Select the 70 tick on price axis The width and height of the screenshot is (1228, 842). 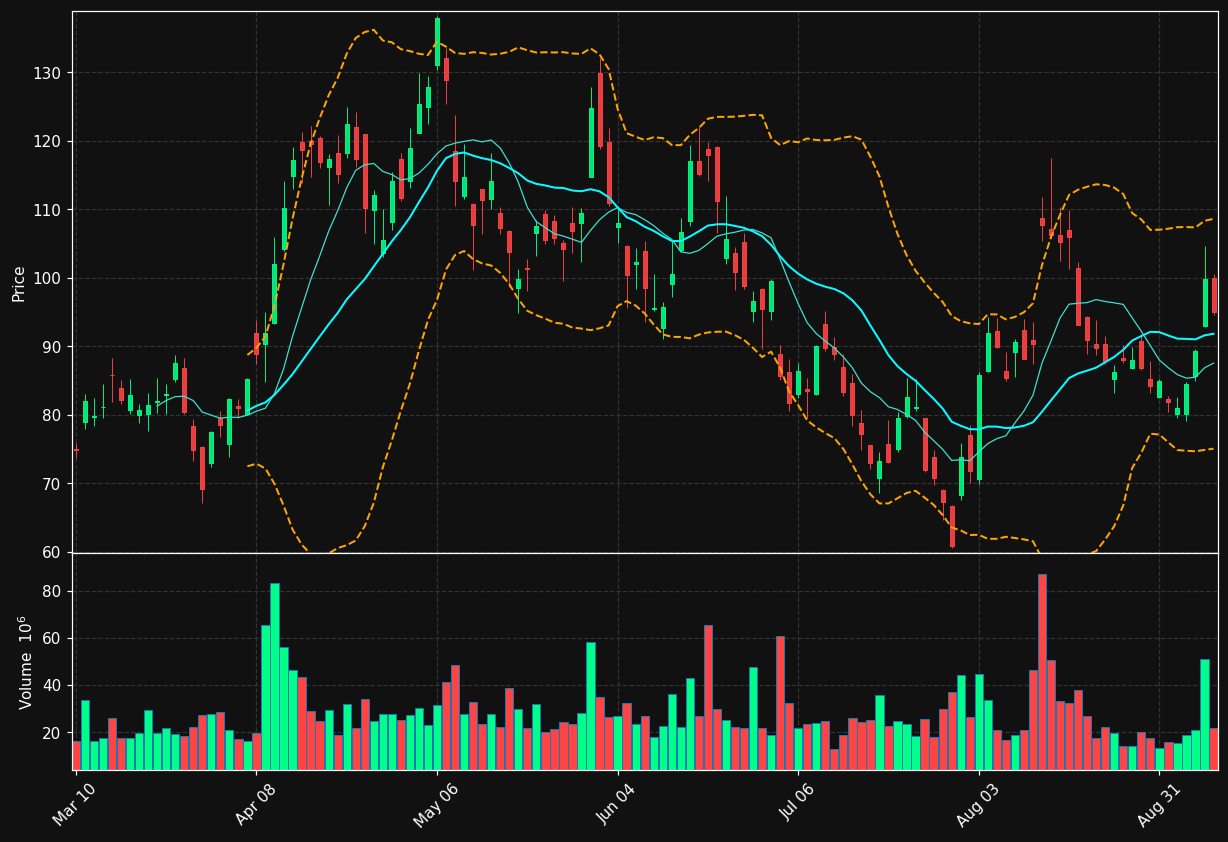[x=51, y=484]
